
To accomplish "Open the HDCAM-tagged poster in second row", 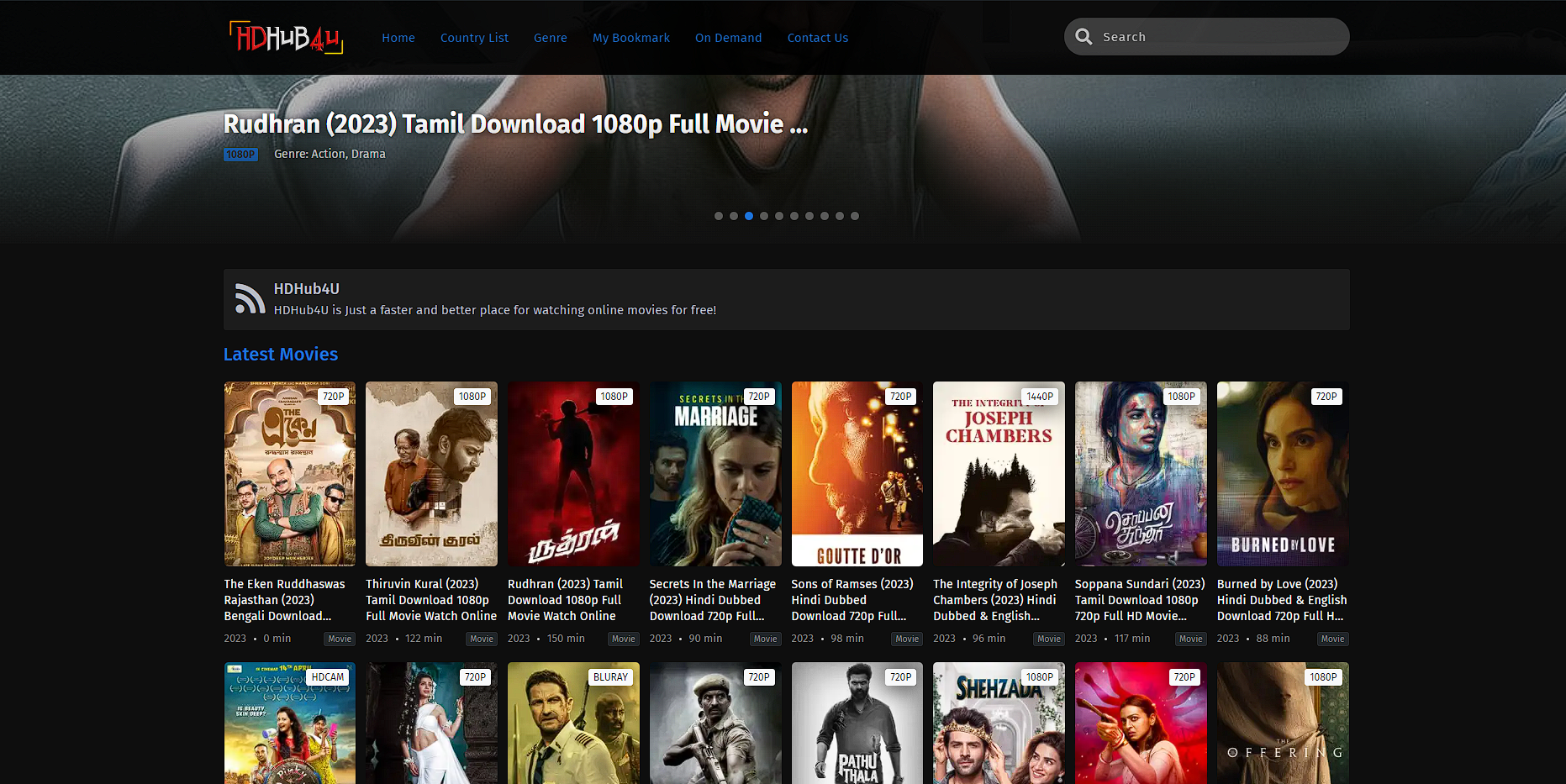I will pos(290,723).
